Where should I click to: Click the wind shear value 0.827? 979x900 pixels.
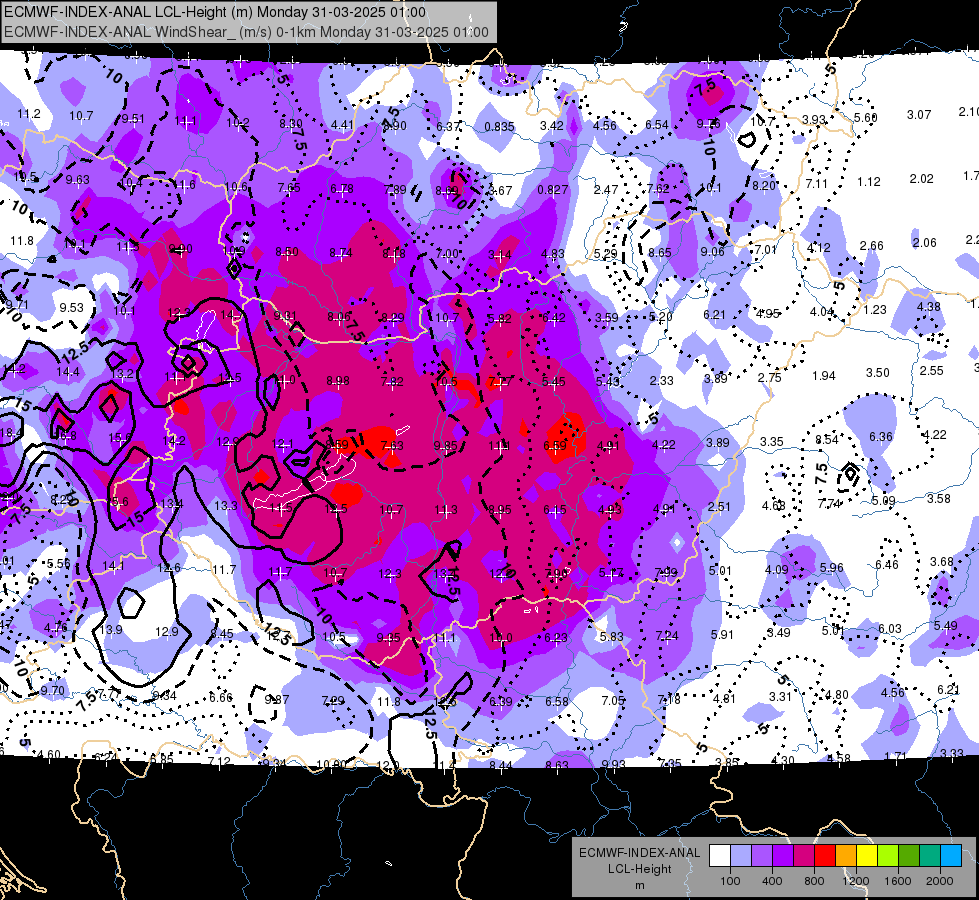coord(553,190)
